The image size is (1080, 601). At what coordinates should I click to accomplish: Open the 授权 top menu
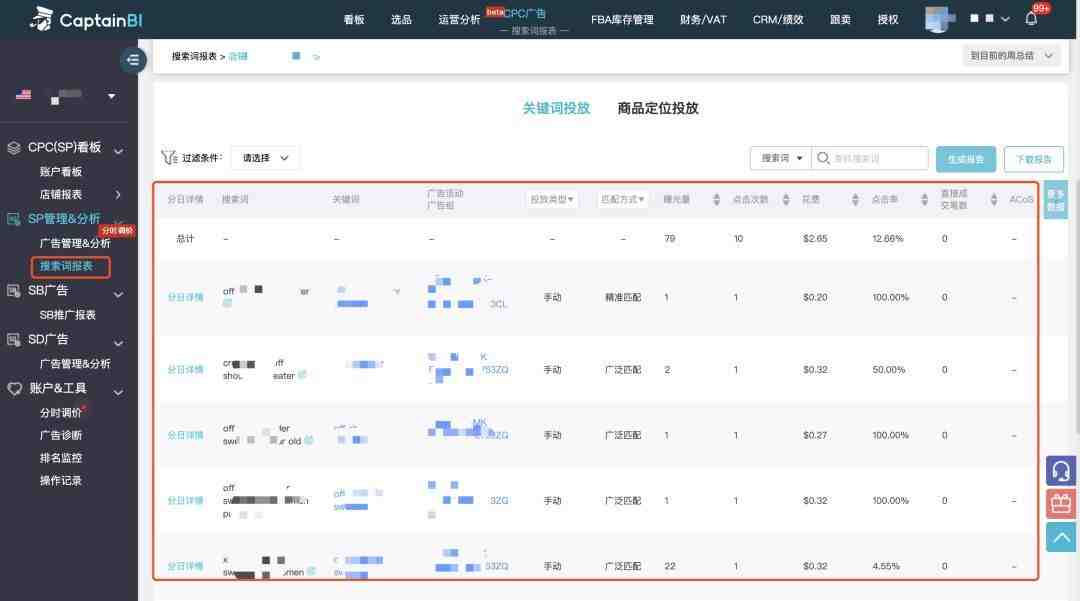point(887,19)
